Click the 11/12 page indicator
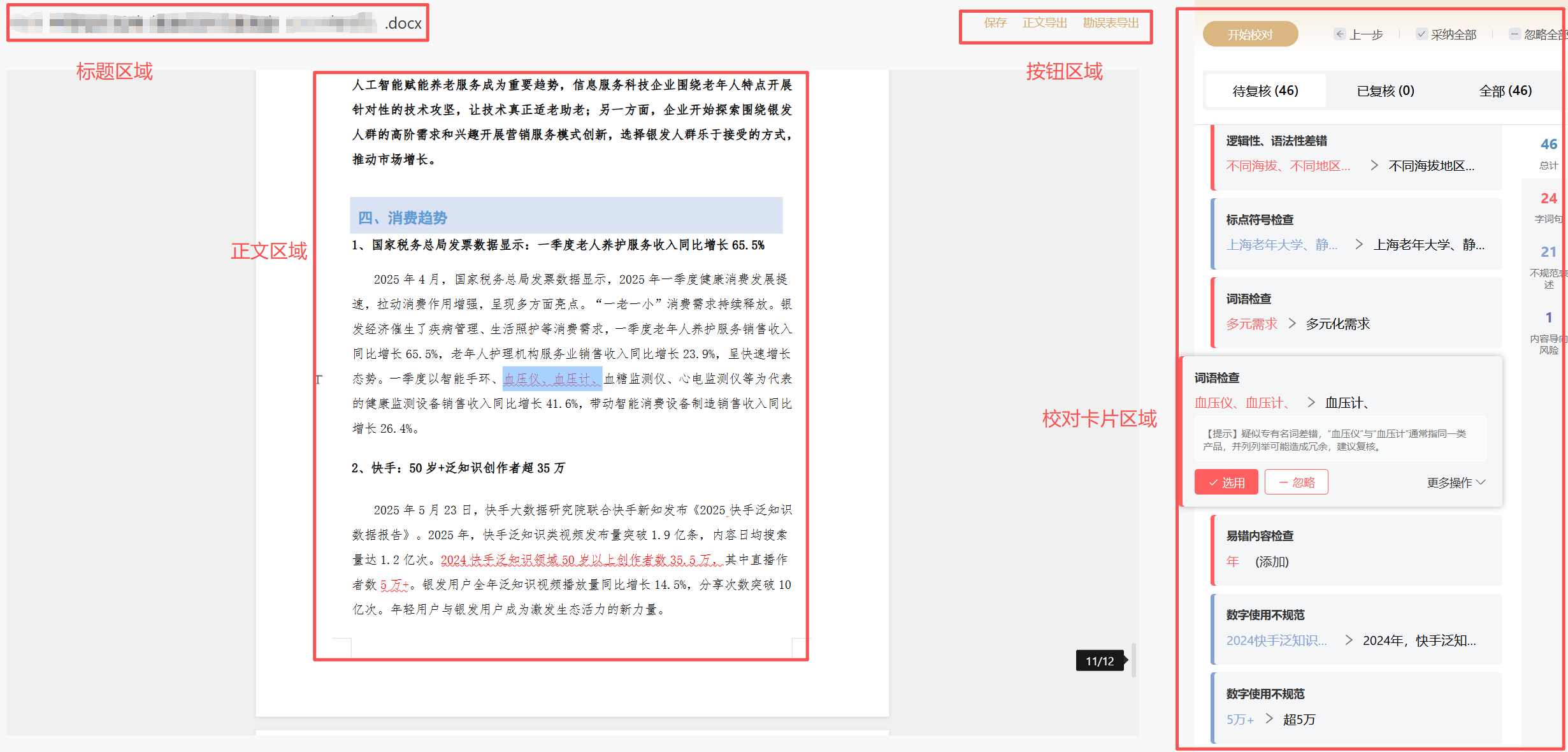Image resolution: width=1568 pixels, height=752 pixels. pos(1100,661)
